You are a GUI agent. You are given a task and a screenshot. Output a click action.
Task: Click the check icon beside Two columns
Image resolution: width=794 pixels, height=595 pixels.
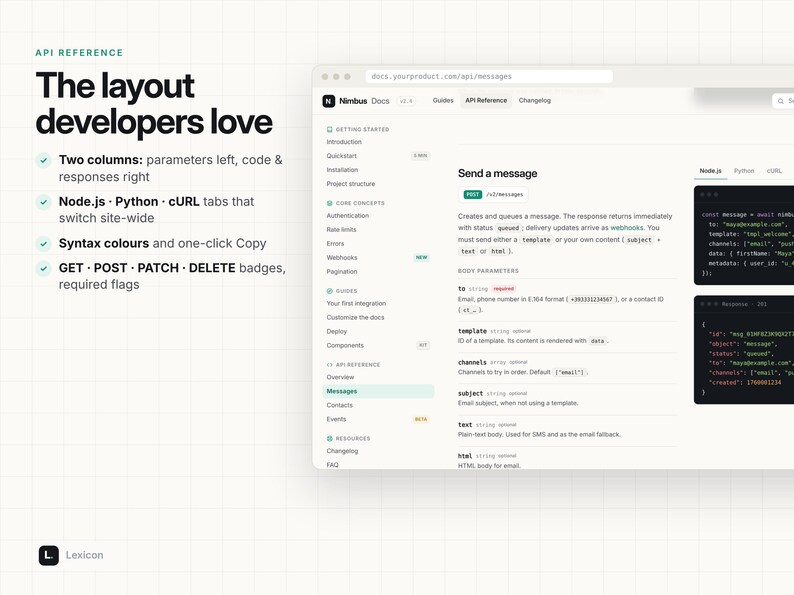pos(44,160)
